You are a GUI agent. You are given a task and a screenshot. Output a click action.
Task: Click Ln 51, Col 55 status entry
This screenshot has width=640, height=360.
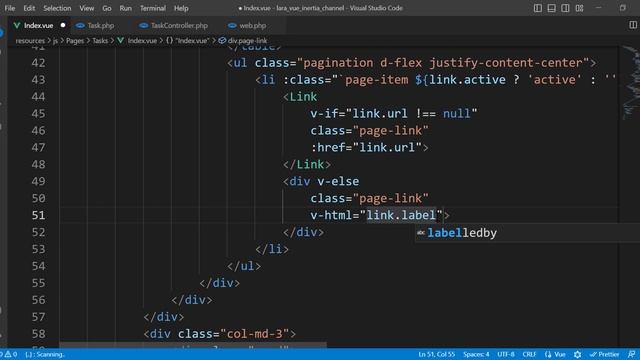pyautogui.click(x=436, y=354)
